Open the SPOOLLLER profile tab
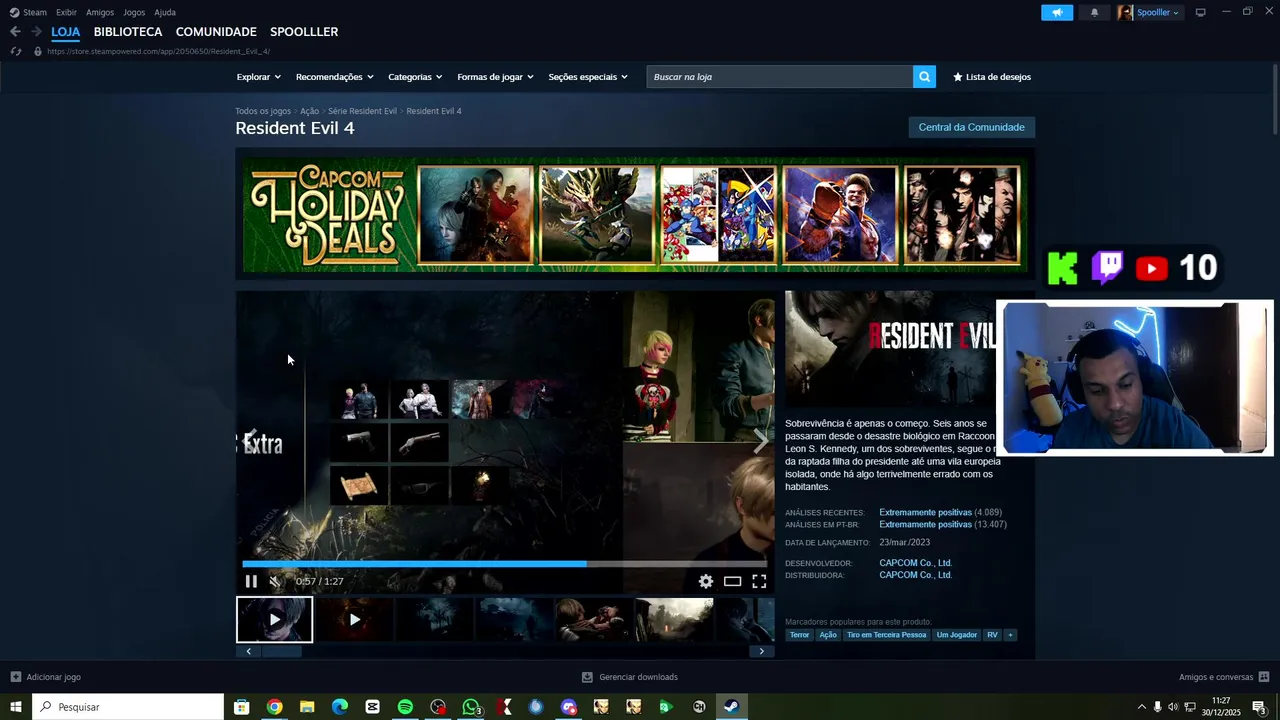The image size is (1280, 720). (x=304, y=32)
